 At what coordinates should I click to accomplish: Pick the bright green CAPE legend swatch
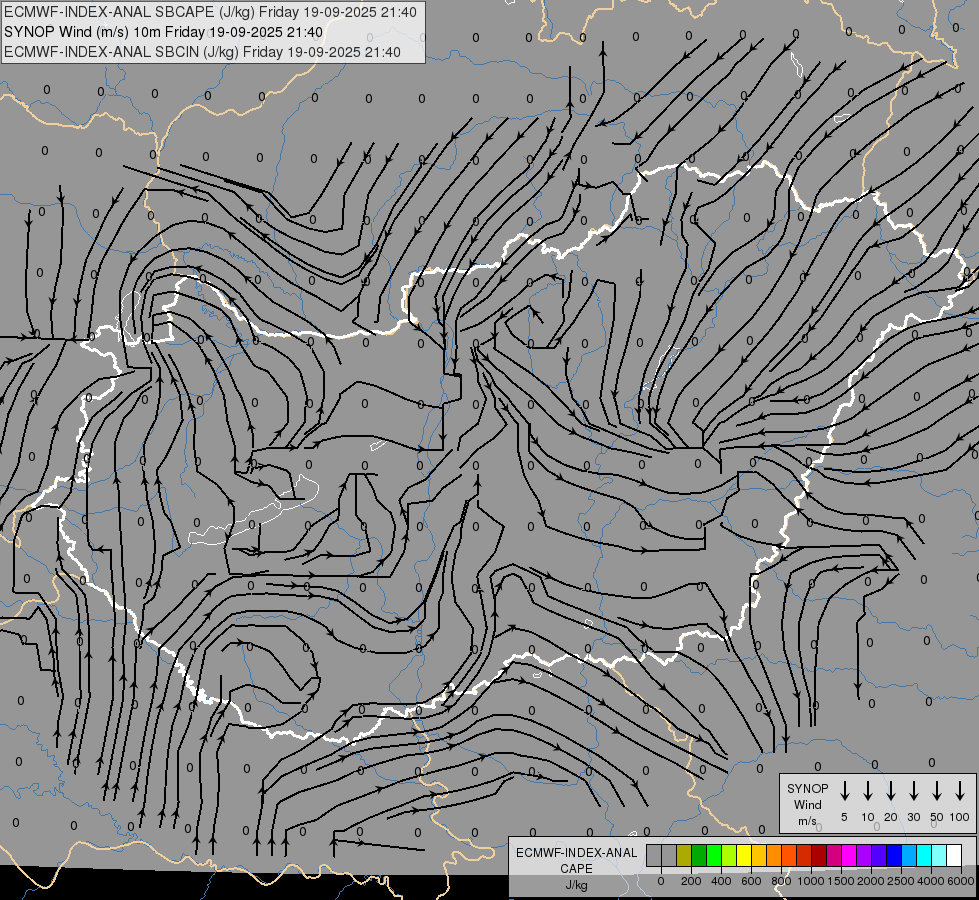pos(714,855)
